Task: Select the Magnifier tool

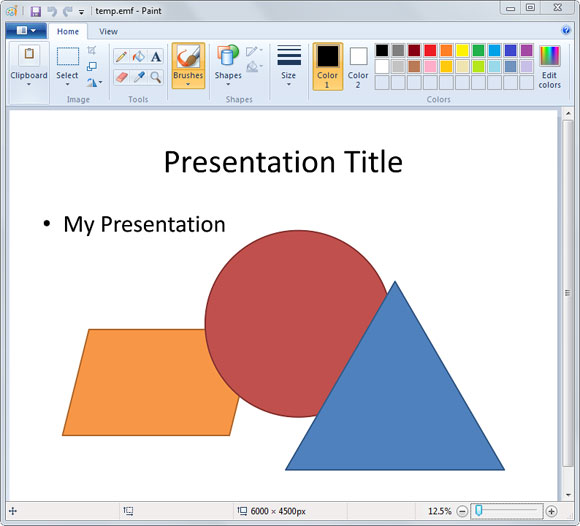Action: pyautogui.click(x=156, y=77)
